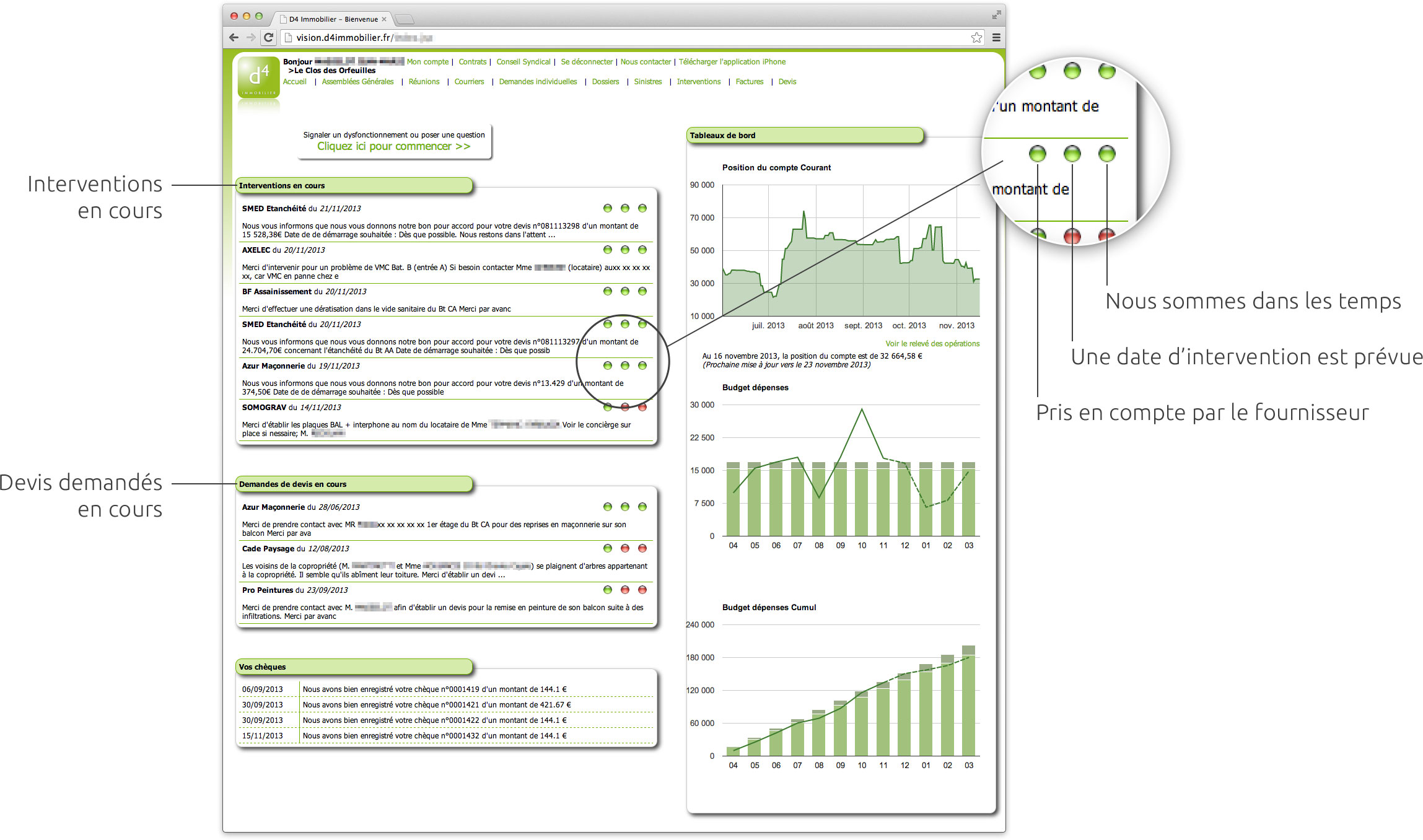Open Devis menu item
This screenshot has width=1423, height=840.
787,82
